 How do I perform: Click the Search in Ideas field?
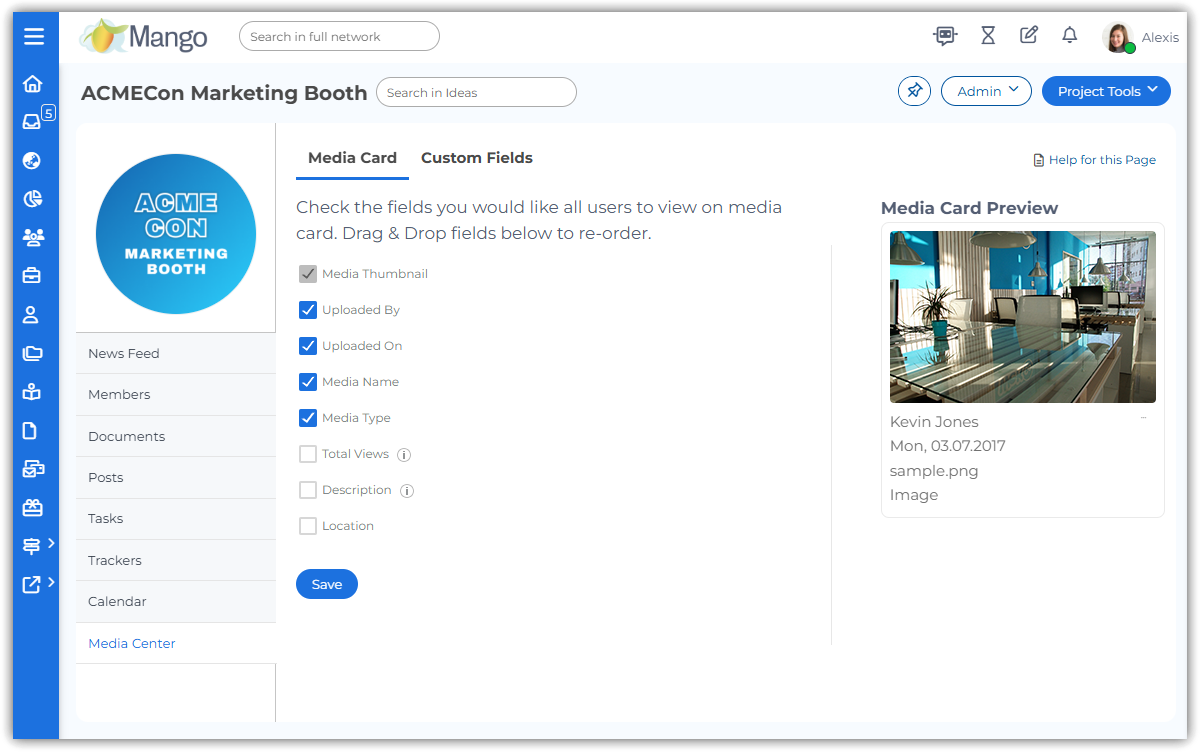[x=476, y=92]
